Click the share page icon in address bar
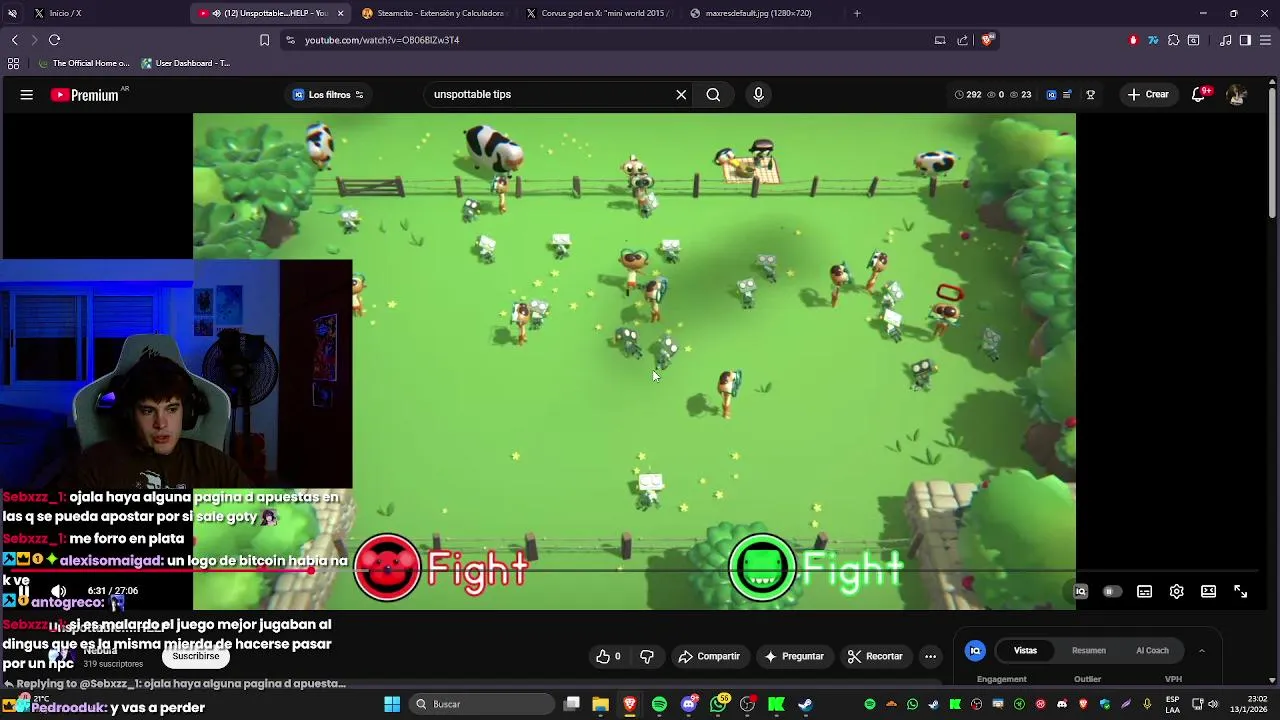Image resolution: width=1280 pixels, height=720 pixels. [x=962, y=40]
